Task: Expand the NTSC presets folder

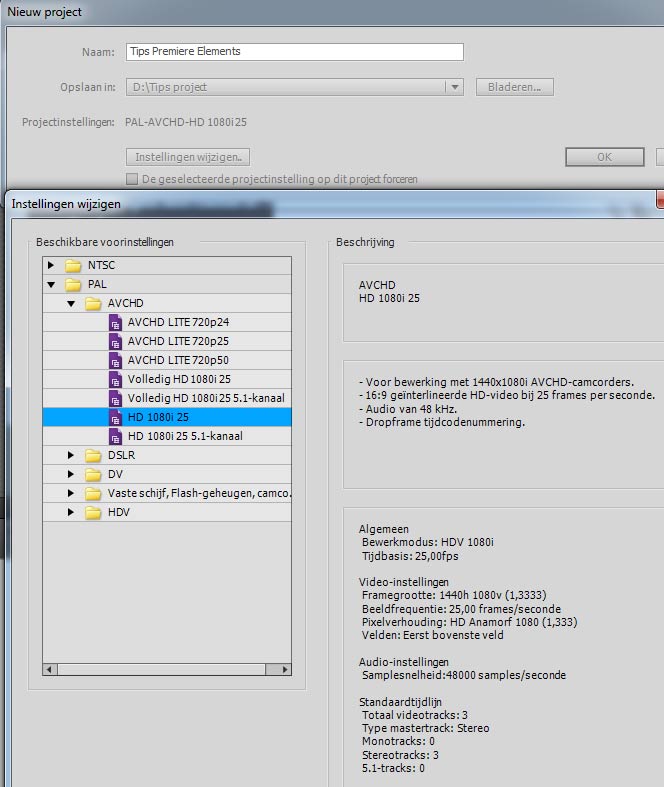Action: (x=51, y=265)
